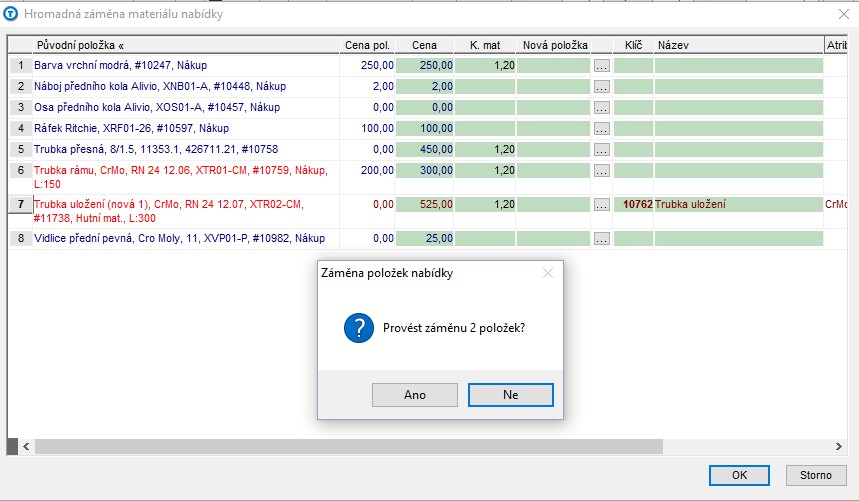The width and height of the screenshot is (859, 501).
Task: Click Název cell 'Trubka uložení'
Action: click(x=738, y=204)
